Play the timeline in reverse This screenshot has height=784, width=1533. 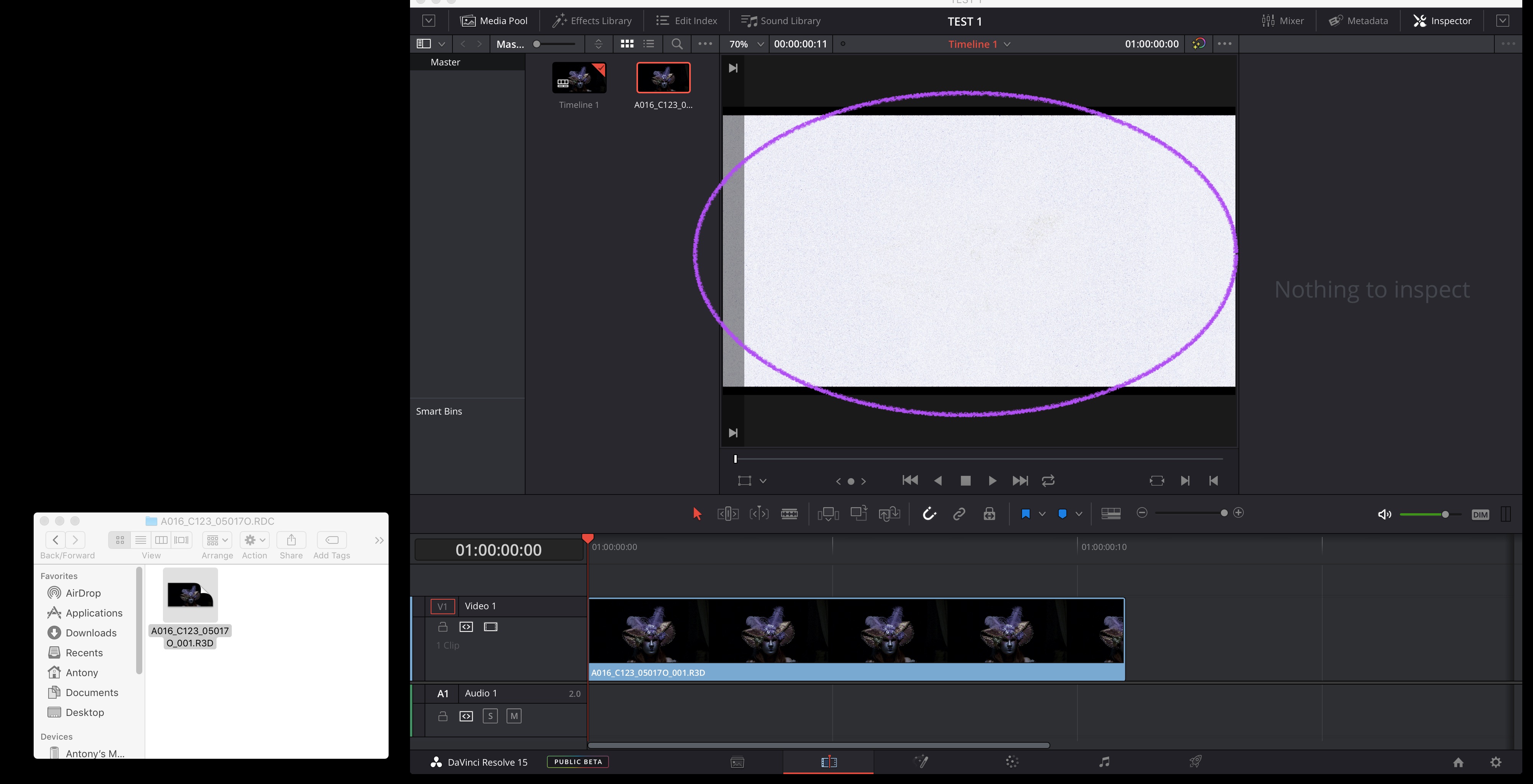click(x=938, y=481)
